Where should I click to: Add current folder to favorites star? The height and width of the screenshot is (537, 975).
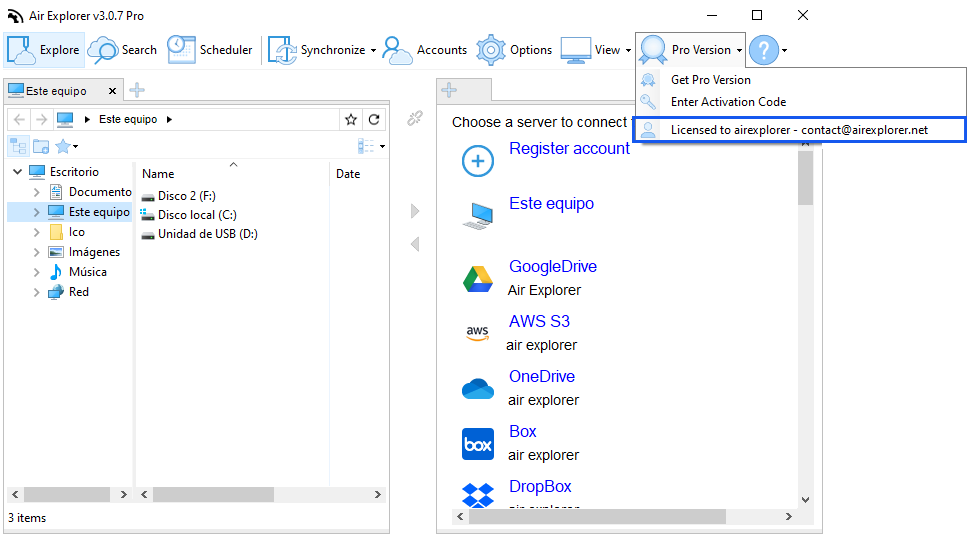coord(351,119)
